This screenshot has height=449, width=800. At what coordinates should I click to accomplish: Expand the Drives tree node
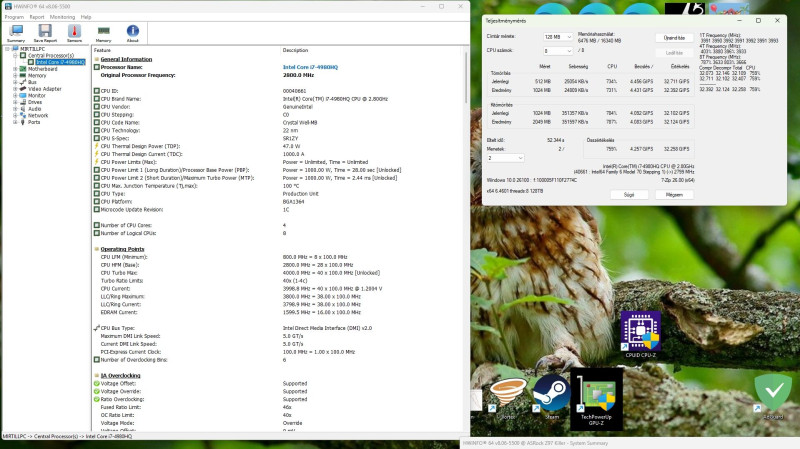[x=15, y=102]
